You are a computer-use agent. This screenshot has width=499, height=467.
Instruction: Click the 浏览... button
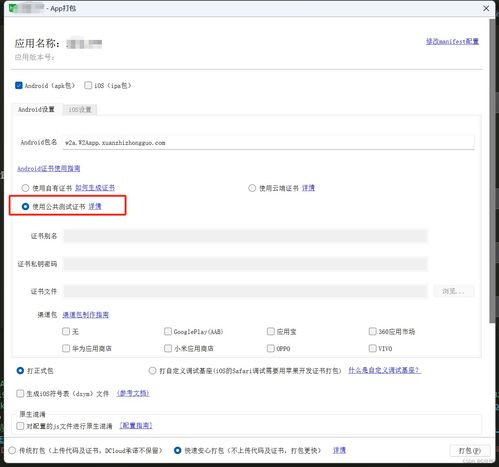[x=454, y=291]
